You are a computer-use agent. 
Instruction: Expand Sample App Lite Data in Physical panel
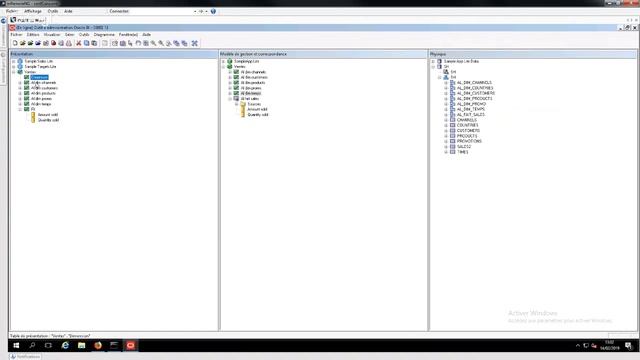(433, 61)
